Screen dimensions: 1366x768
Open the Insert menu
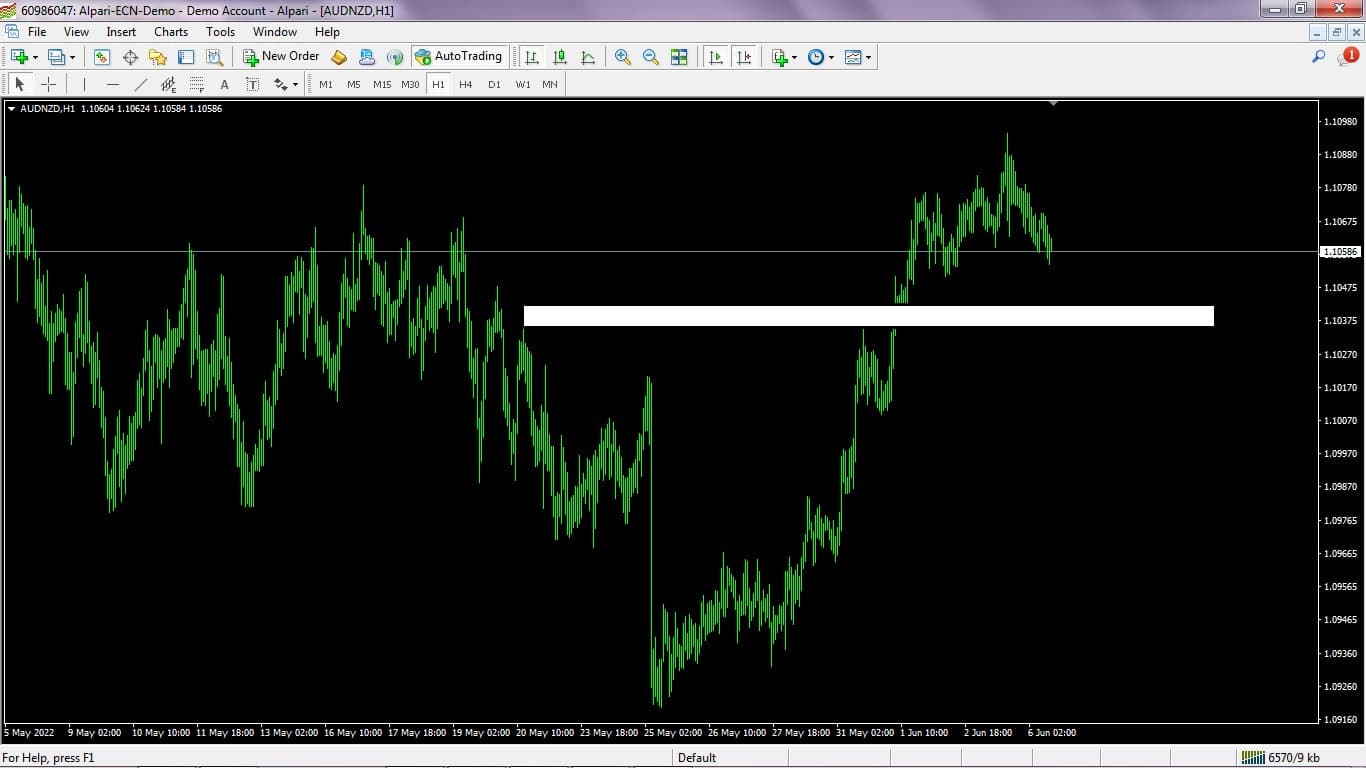[x=121, y=32]
